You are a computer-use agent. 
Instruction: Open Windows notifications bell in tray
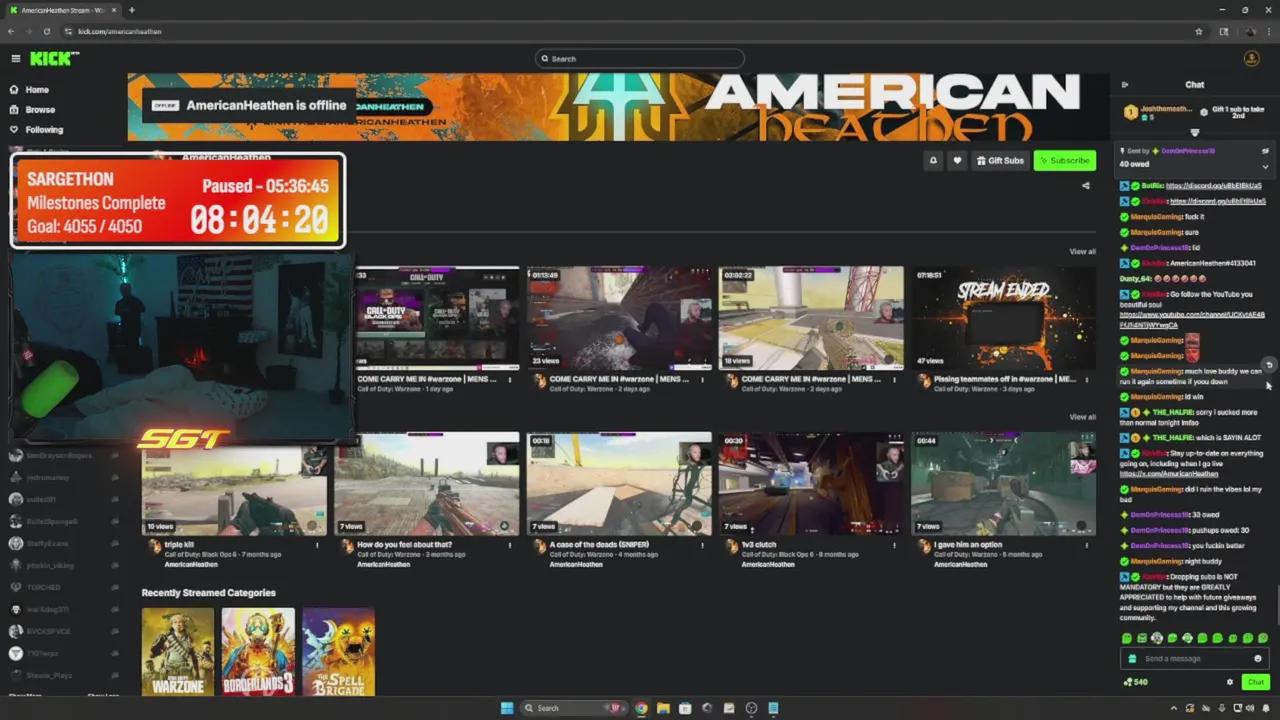click(x=1265, y=708)
